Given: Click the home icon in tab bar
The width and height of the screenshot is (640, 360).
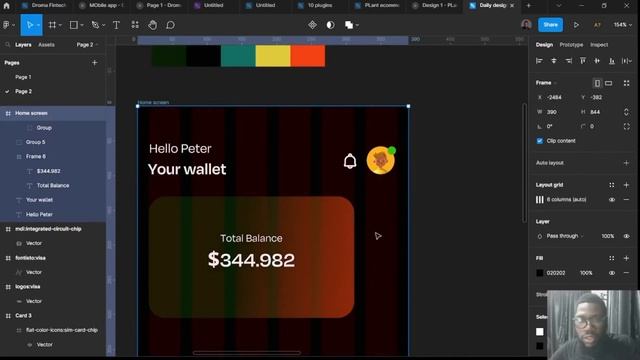Looking at the screenshot, I should [6, 5].
